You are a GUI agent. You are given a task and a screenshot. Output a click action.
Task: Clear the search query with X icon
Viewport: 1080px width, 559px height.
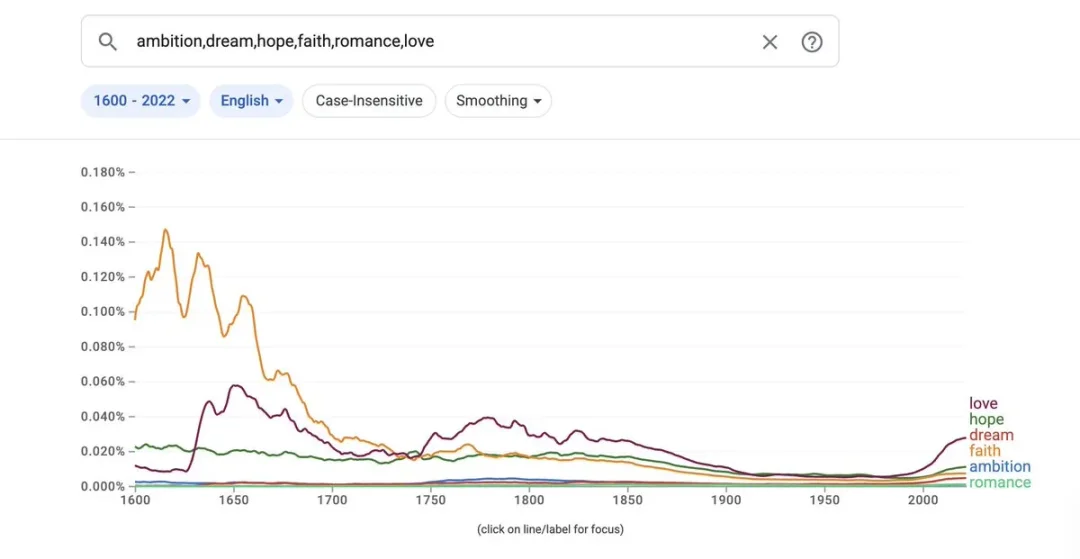[769, 42]
